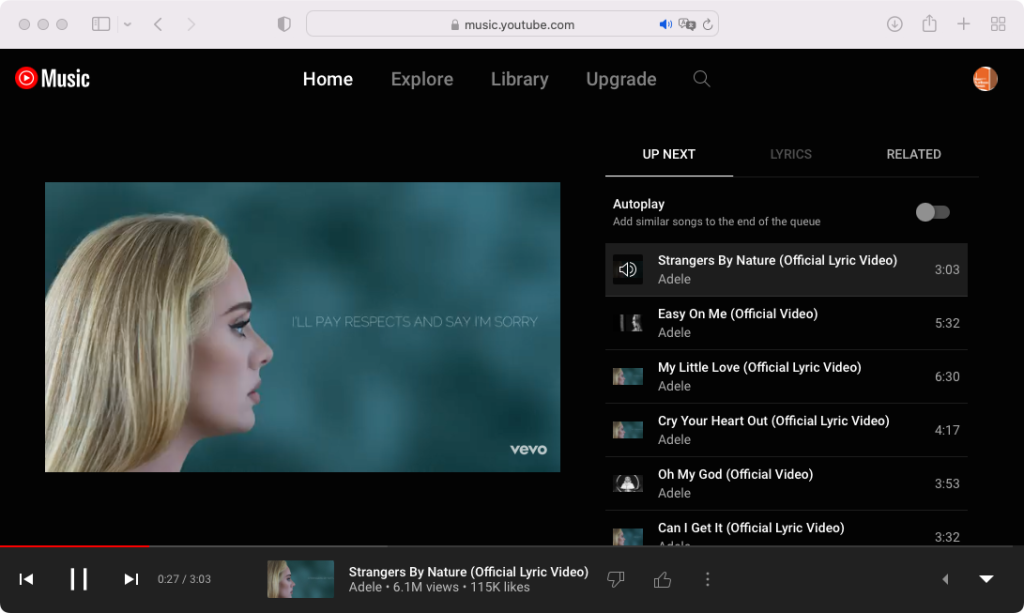Screen dimensions: 1024x613
Task: Pause the currently playing song
Action: pyautogui.click(x=78, y=579)
